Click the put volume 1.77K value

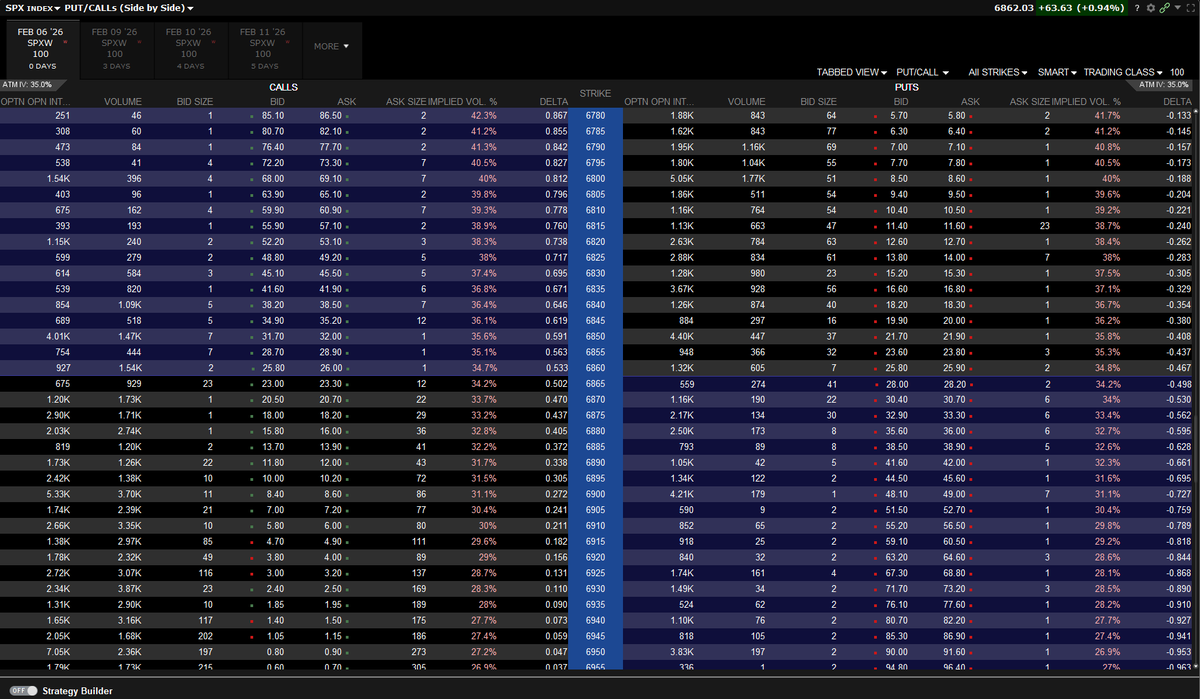coord(751,178)
